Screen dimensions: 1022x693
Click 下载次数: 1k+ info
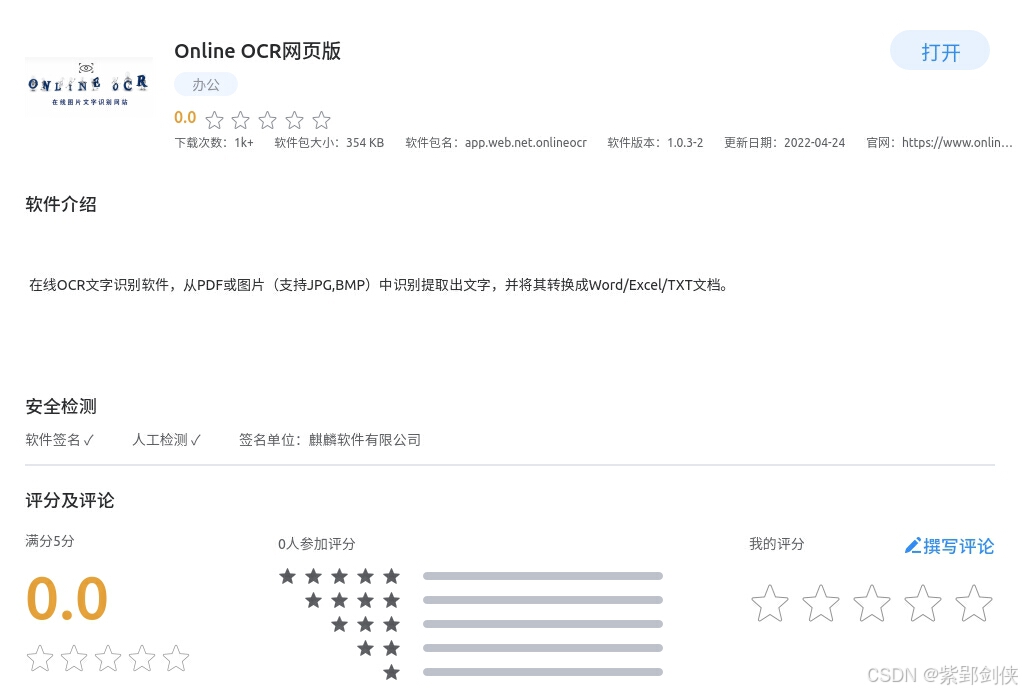pyautogui.click(x=214, y=142)
